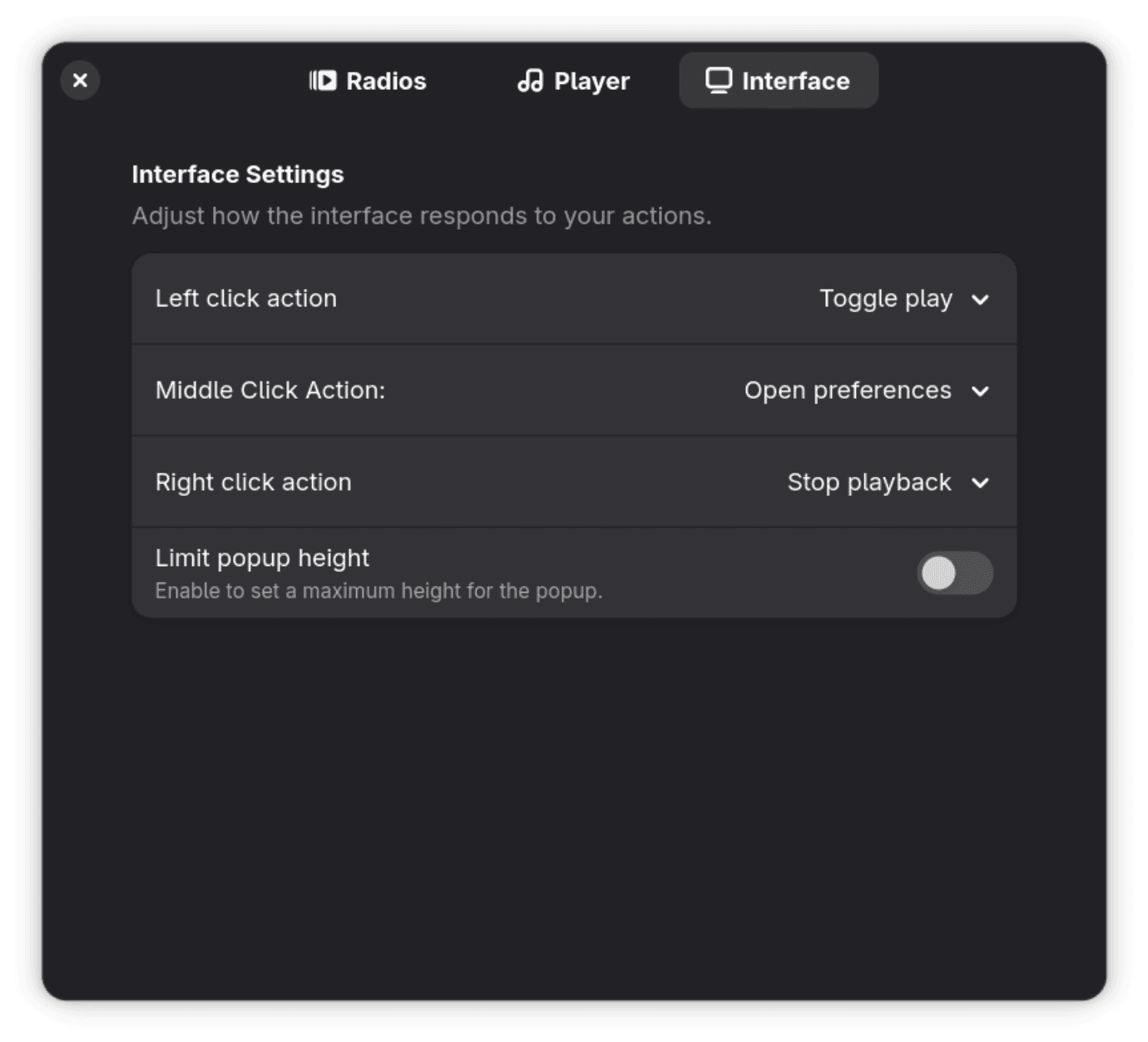Click the 'Right click action' label
The height and width of the screenshot is (1042, 1148).
[x=254, y=483]
